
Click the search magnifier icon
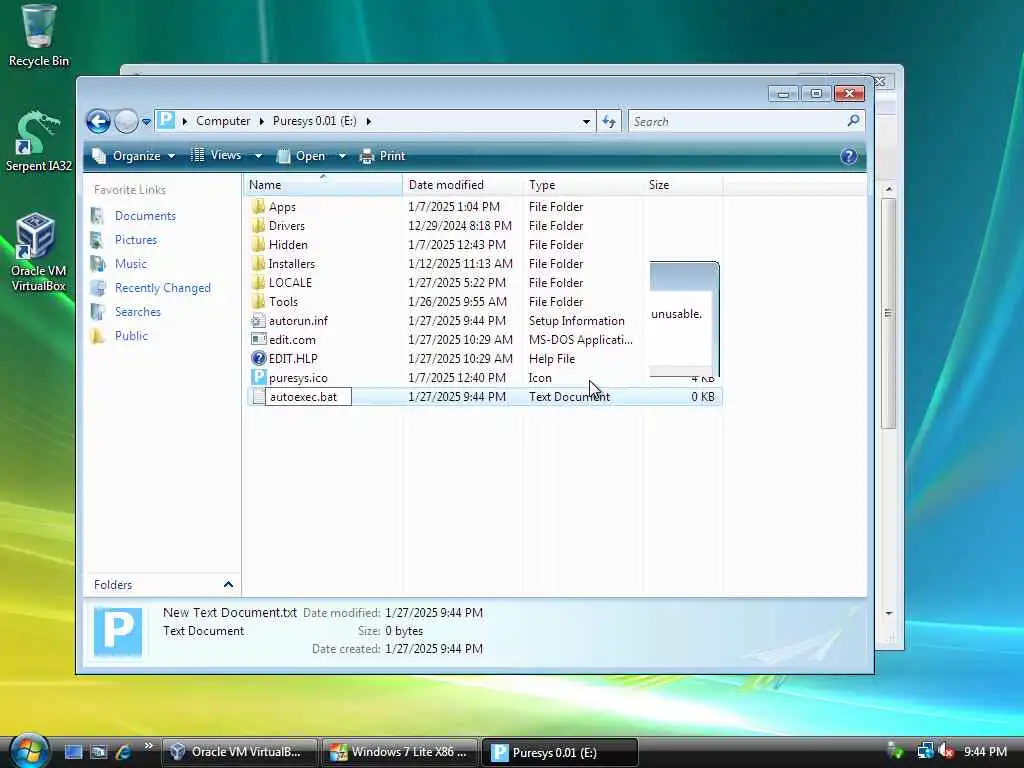(853, 121)
